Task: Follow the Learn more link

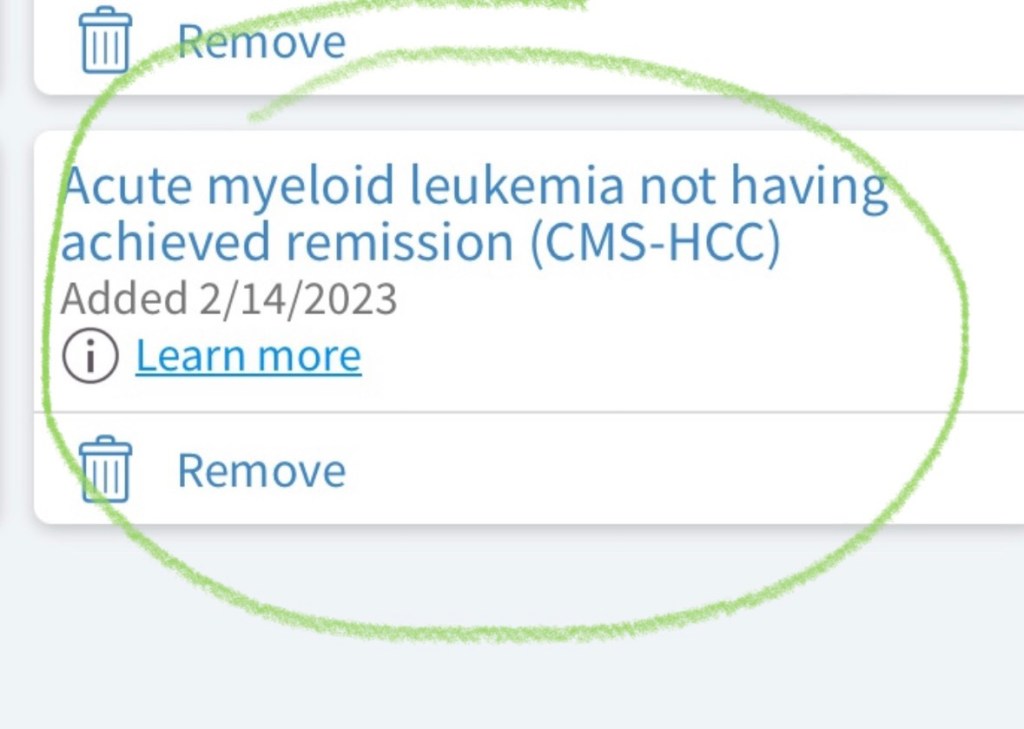Action: tap(248, 356)
